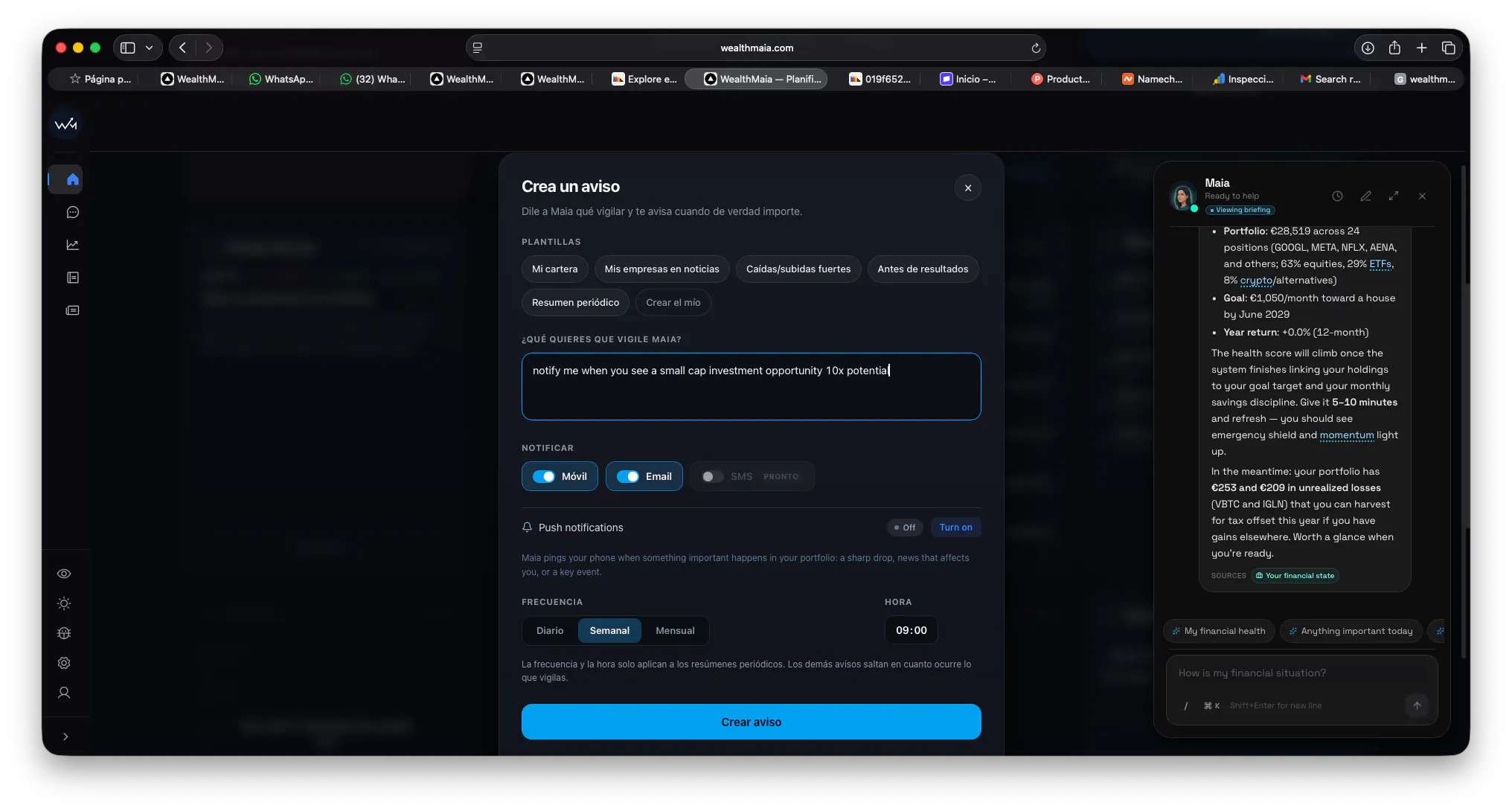
Task: Toggle the Safari sidebar button
Action: pos(128,48)
